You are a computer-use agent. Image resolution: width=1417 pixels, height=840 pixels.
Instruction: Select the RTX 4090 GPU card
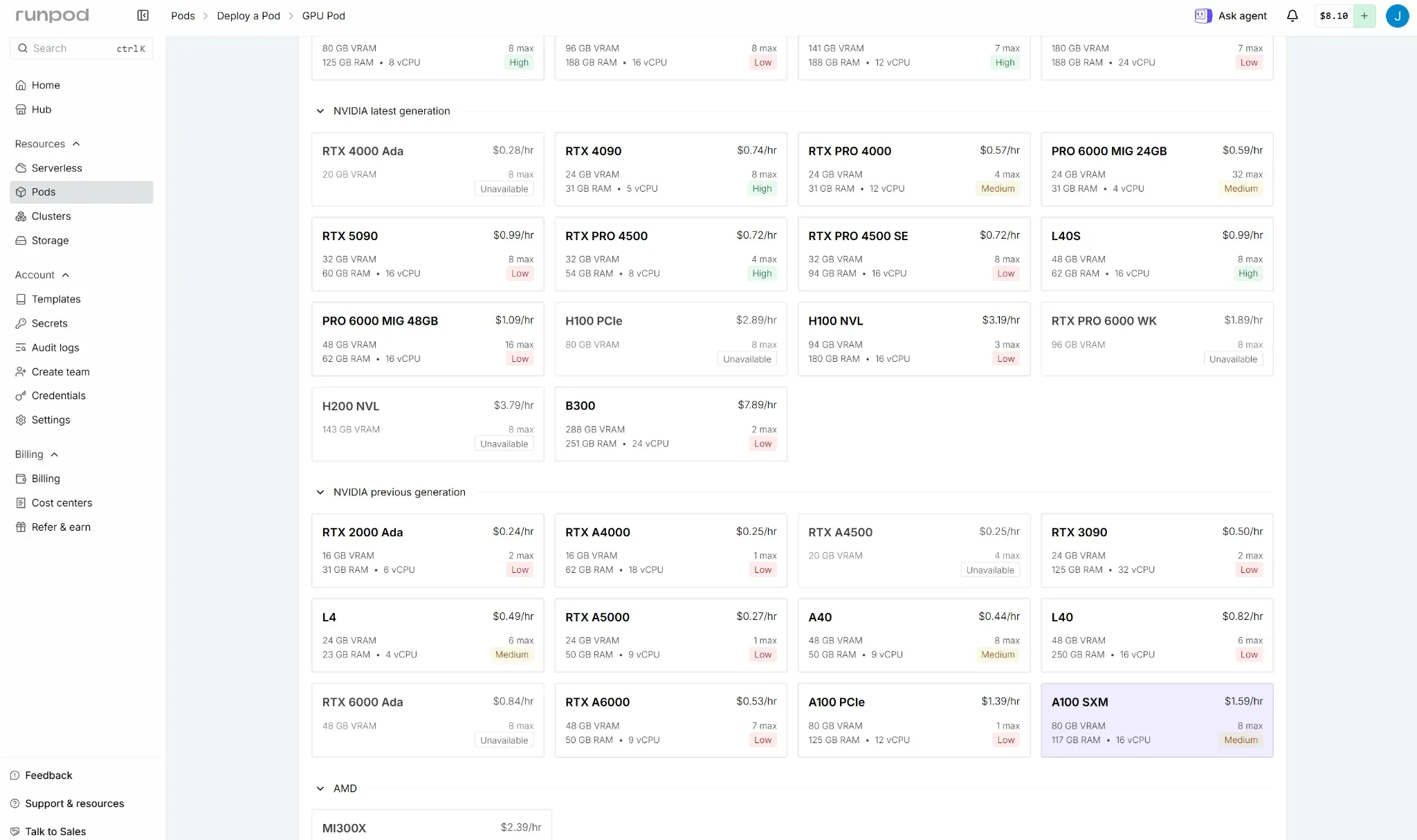670,169
